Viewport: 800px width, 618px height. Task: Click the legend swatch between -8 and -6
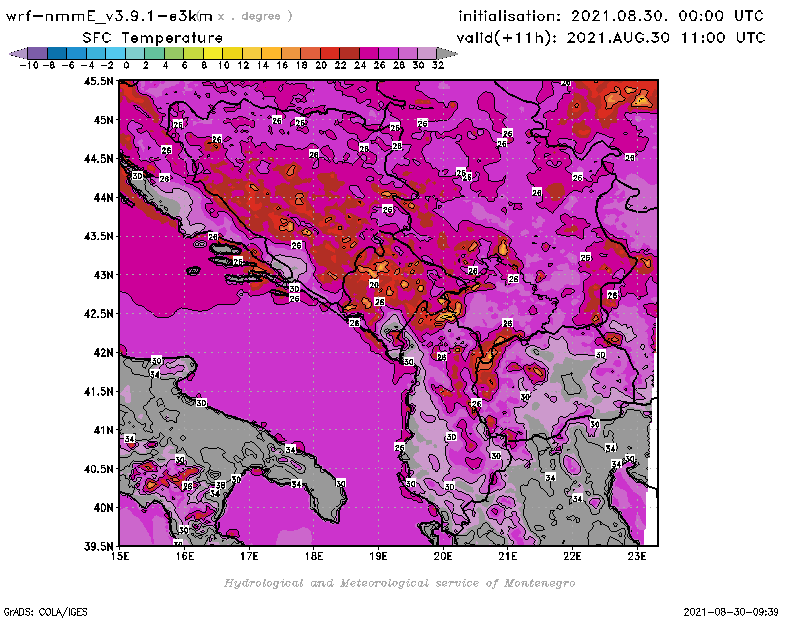57,53
